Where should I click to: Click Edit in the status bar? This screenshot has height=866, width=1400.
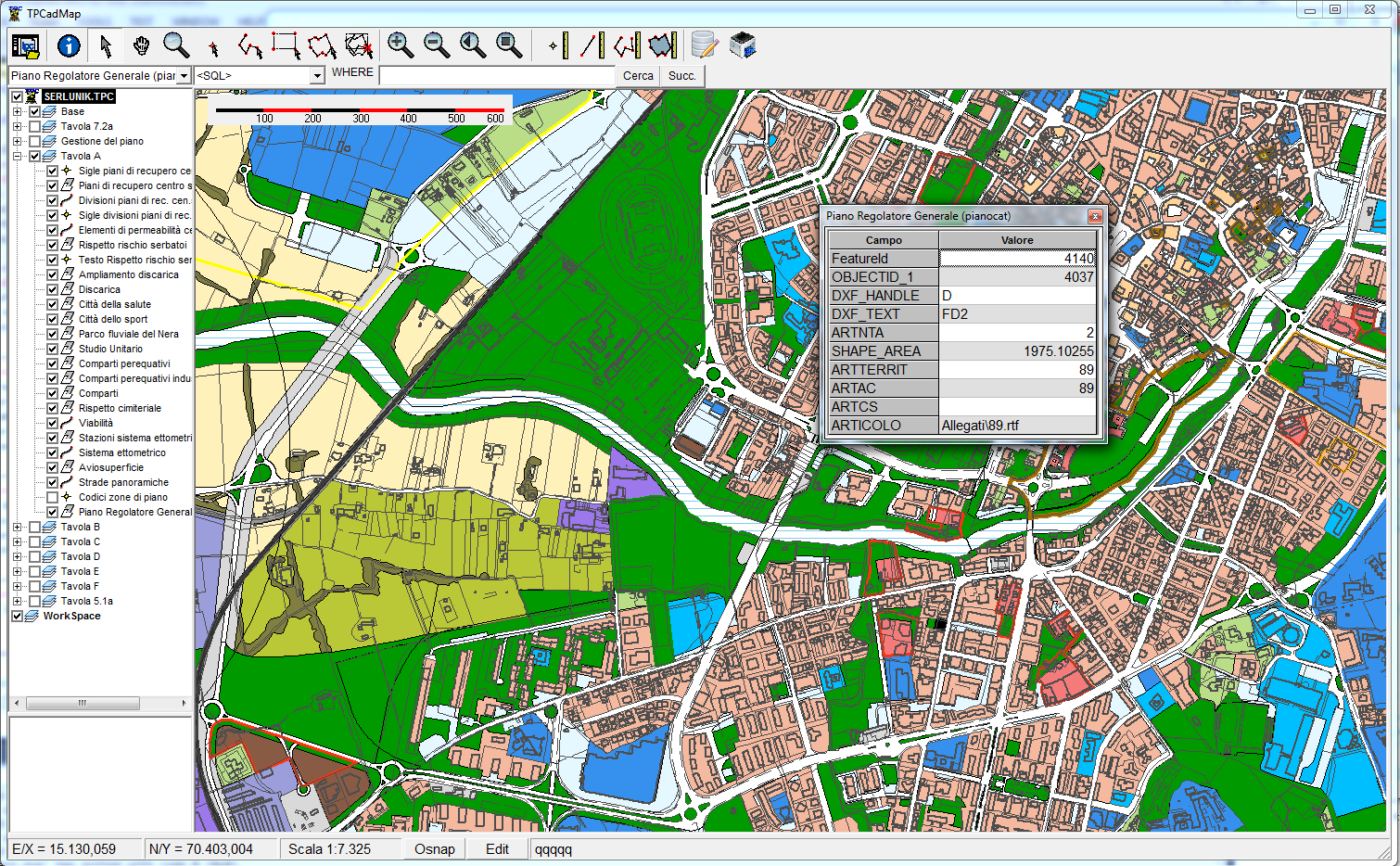498,849
